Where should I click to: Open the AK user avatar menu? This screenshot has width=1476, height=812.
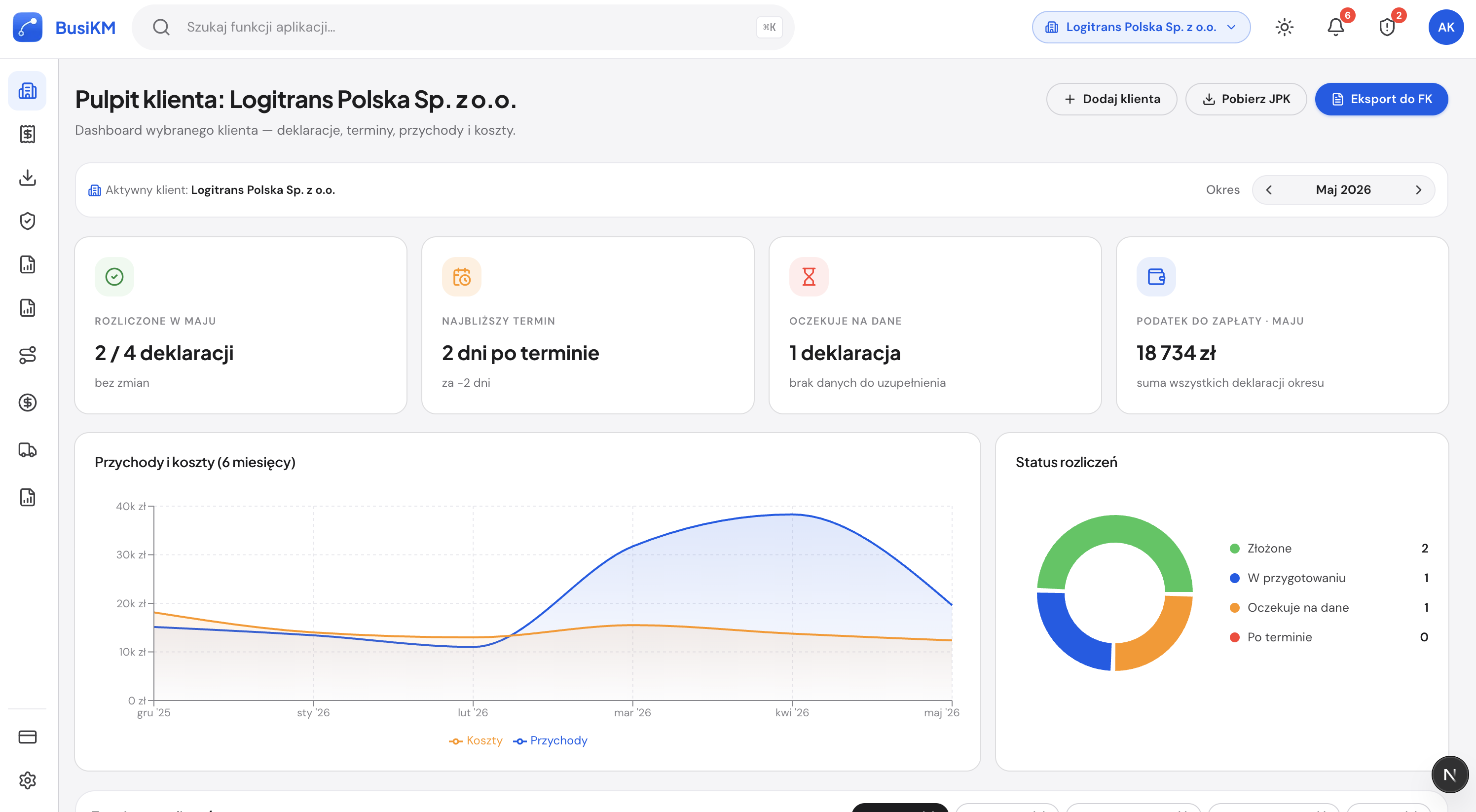(1445, 27)
